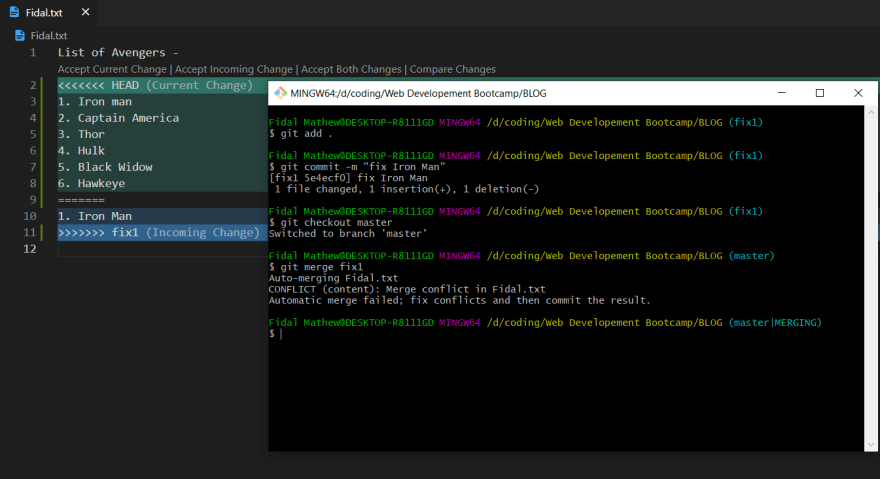Click the '<<<<<<< HEAD (Current Change)' line
Image resolution: width=880 pixels, height=479 pixels.
[x=155, y=85]
